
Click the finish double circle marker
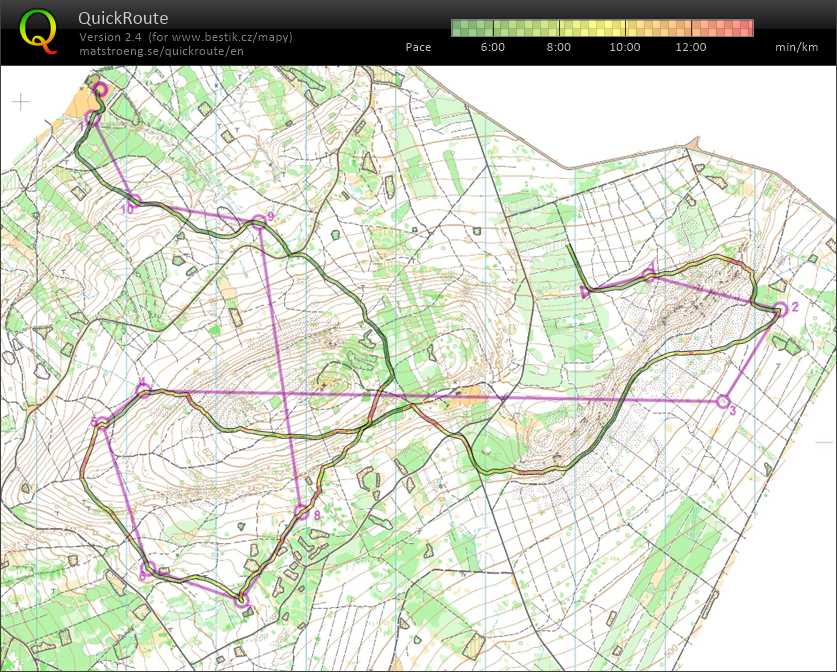tap(100, 90)
